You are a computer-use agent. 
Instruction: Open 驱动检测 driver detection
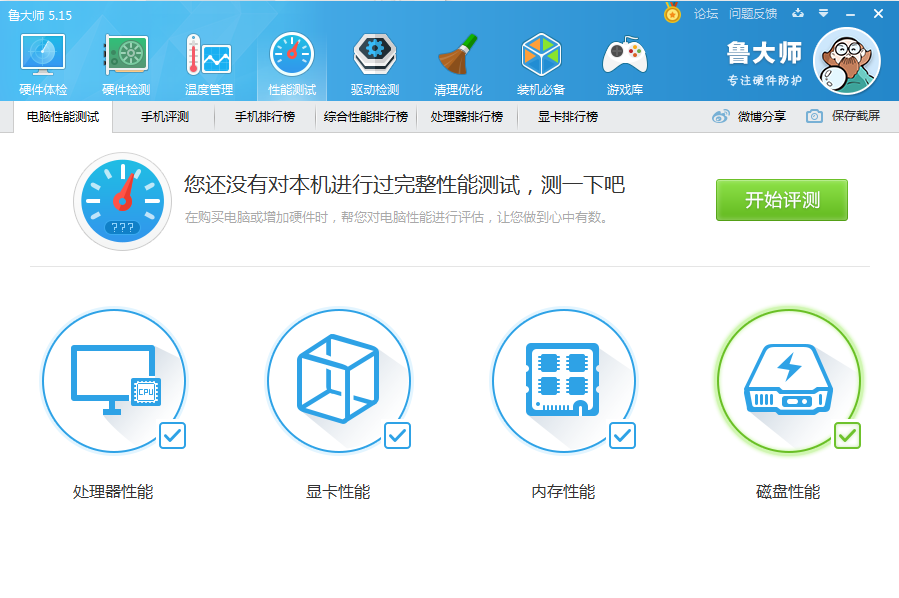click(375, 64)
